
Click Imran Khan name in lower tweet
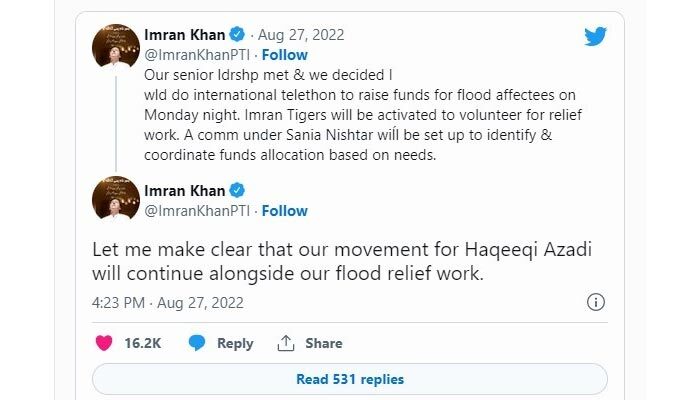click(185, 191)
